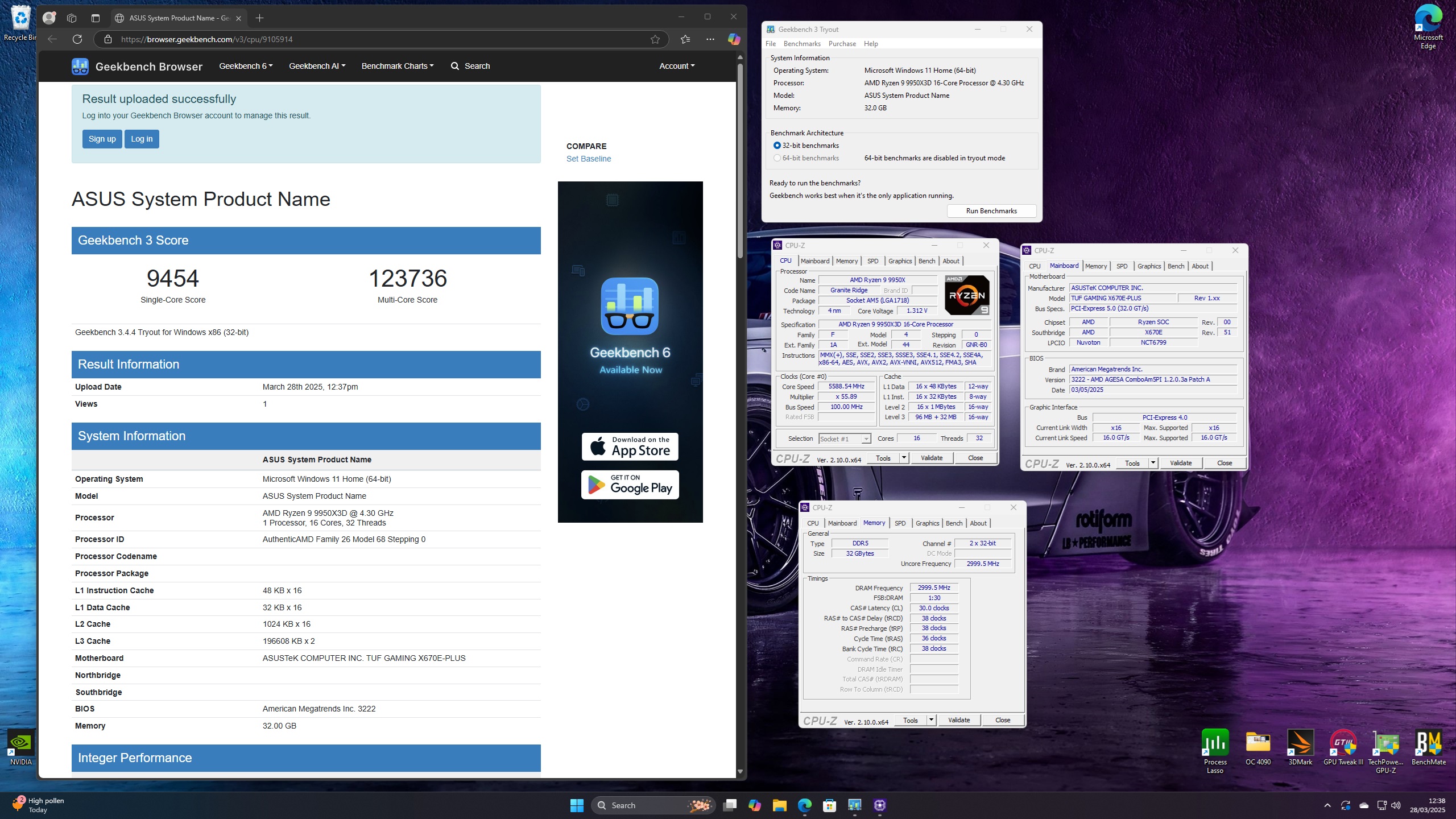
Task: Open volume control in system tray
Action: pyautogui.click(x=1396, y=805)
